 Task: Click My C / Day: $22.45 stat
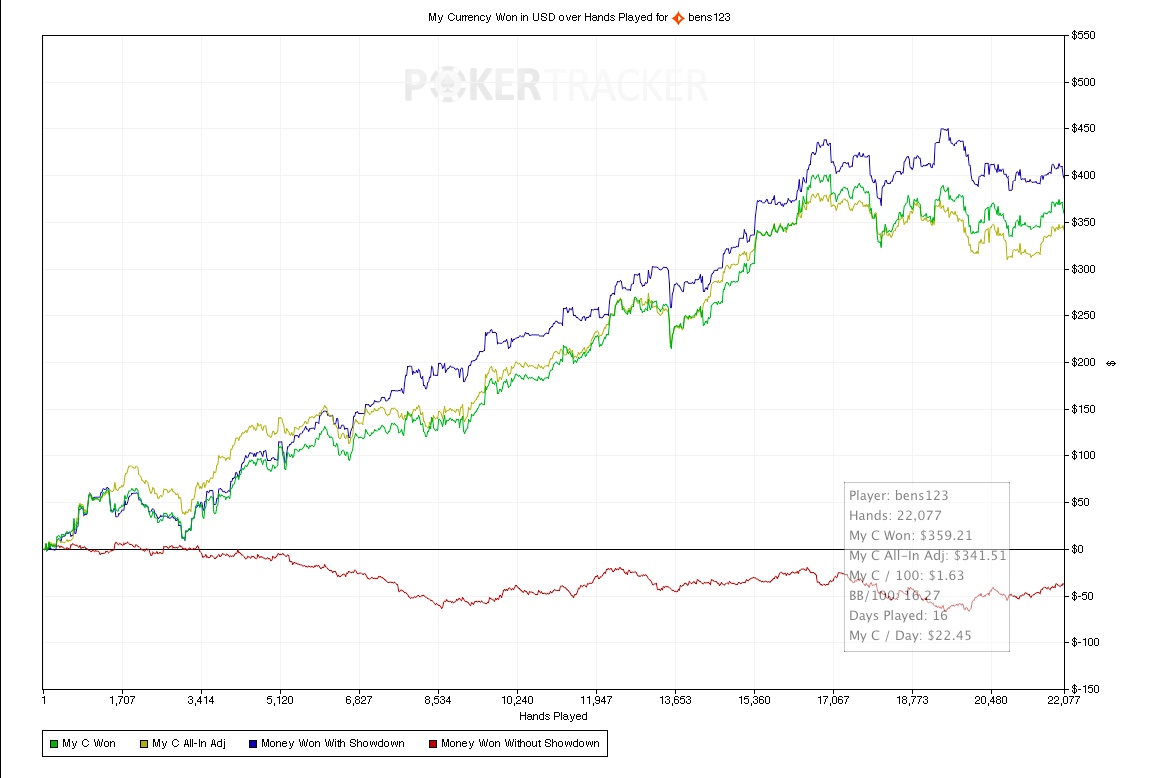(910, 635)
